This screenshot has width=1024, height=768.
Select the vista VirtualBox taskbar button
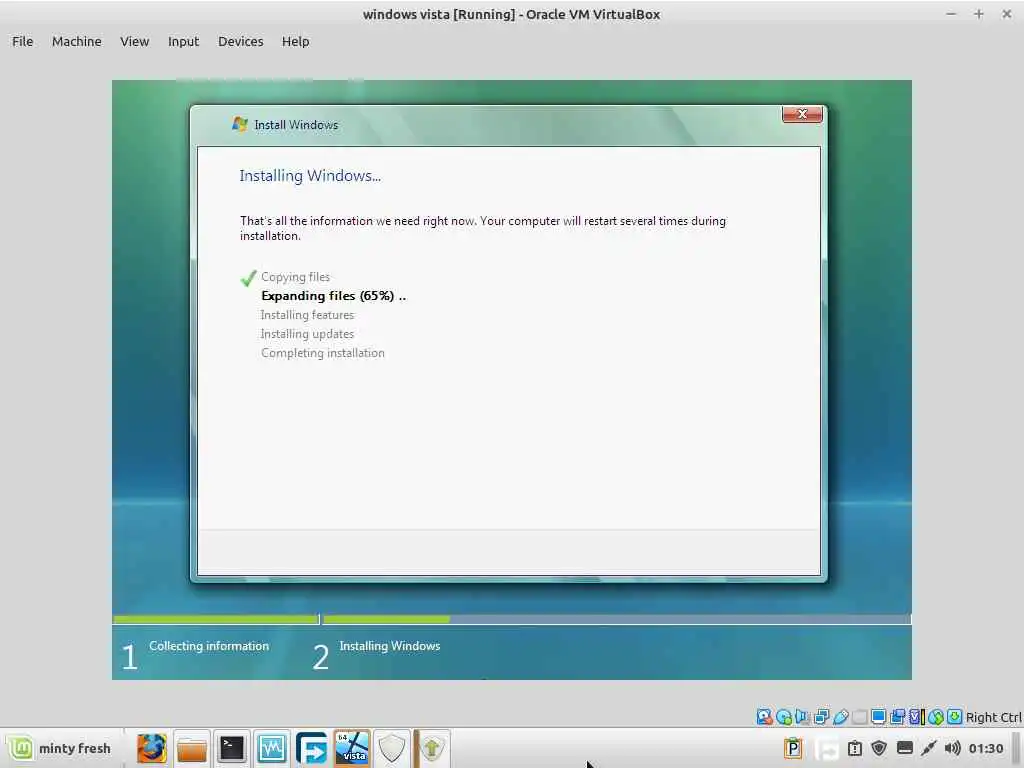tap(352, 748)
